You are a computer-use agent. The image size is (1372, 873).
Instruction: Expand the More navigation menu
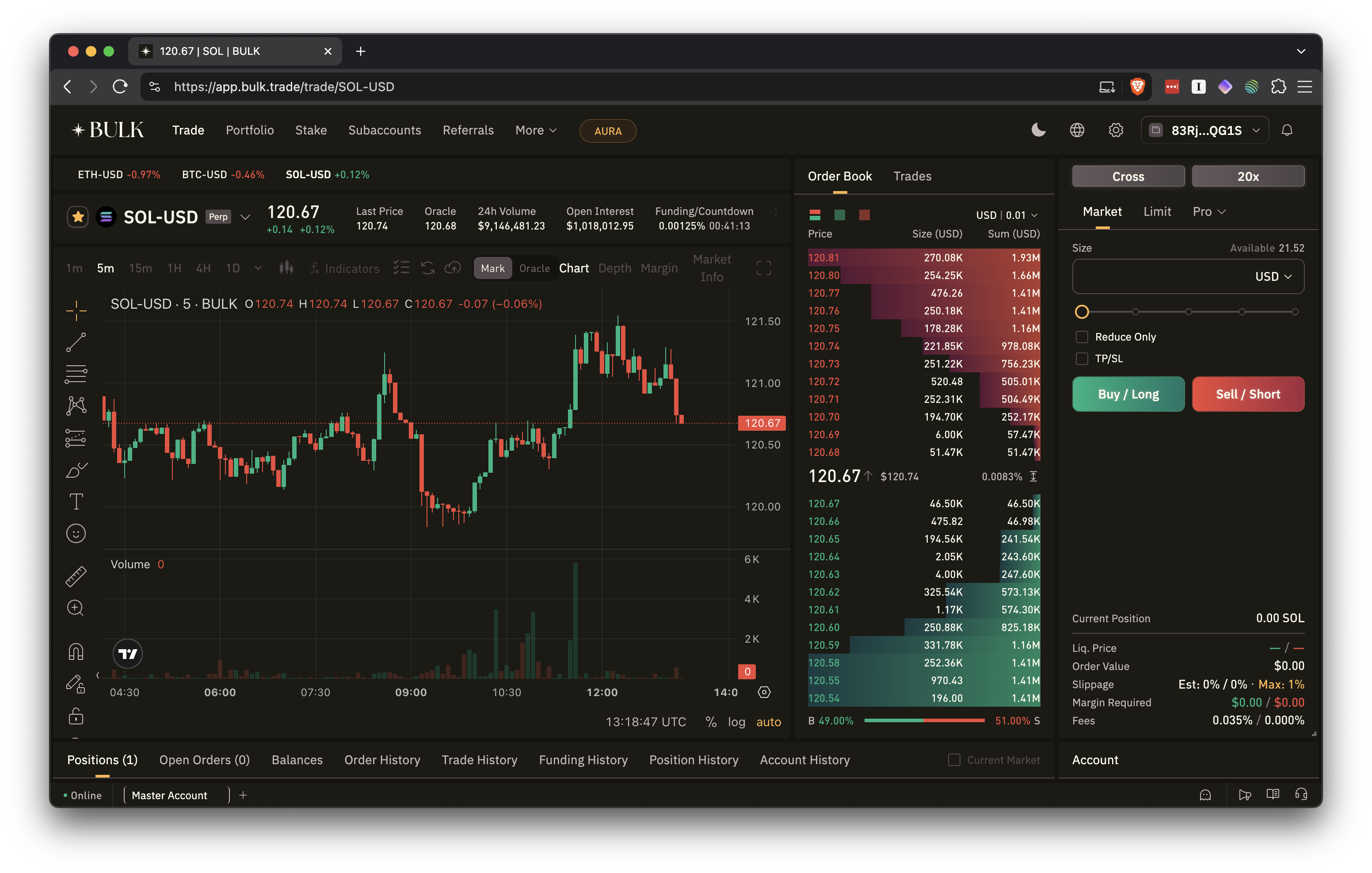pos(536,130)
